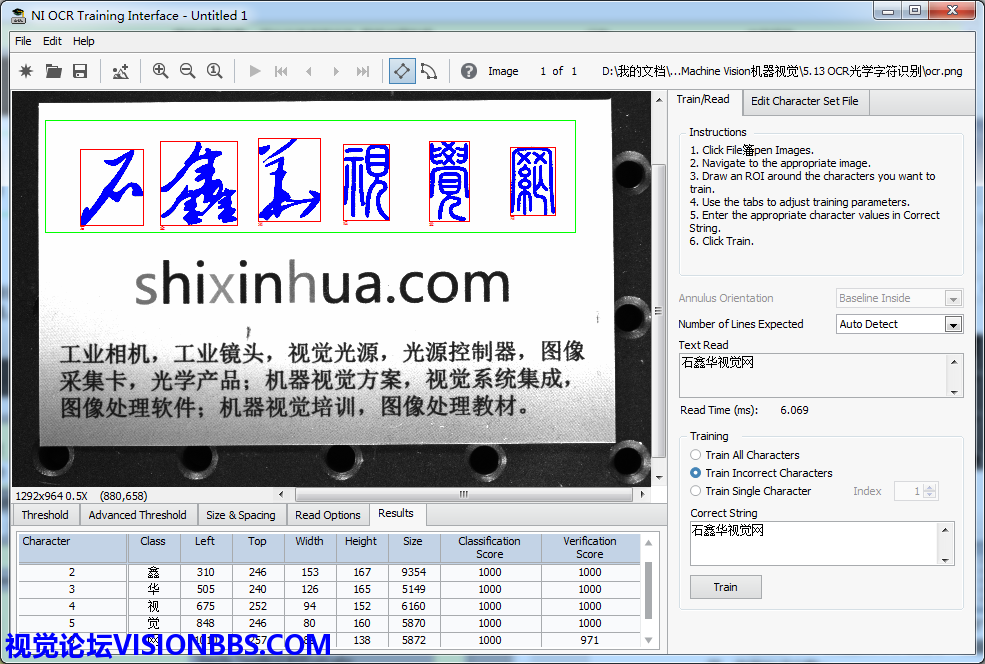Click the Character column header

(73, 548)
